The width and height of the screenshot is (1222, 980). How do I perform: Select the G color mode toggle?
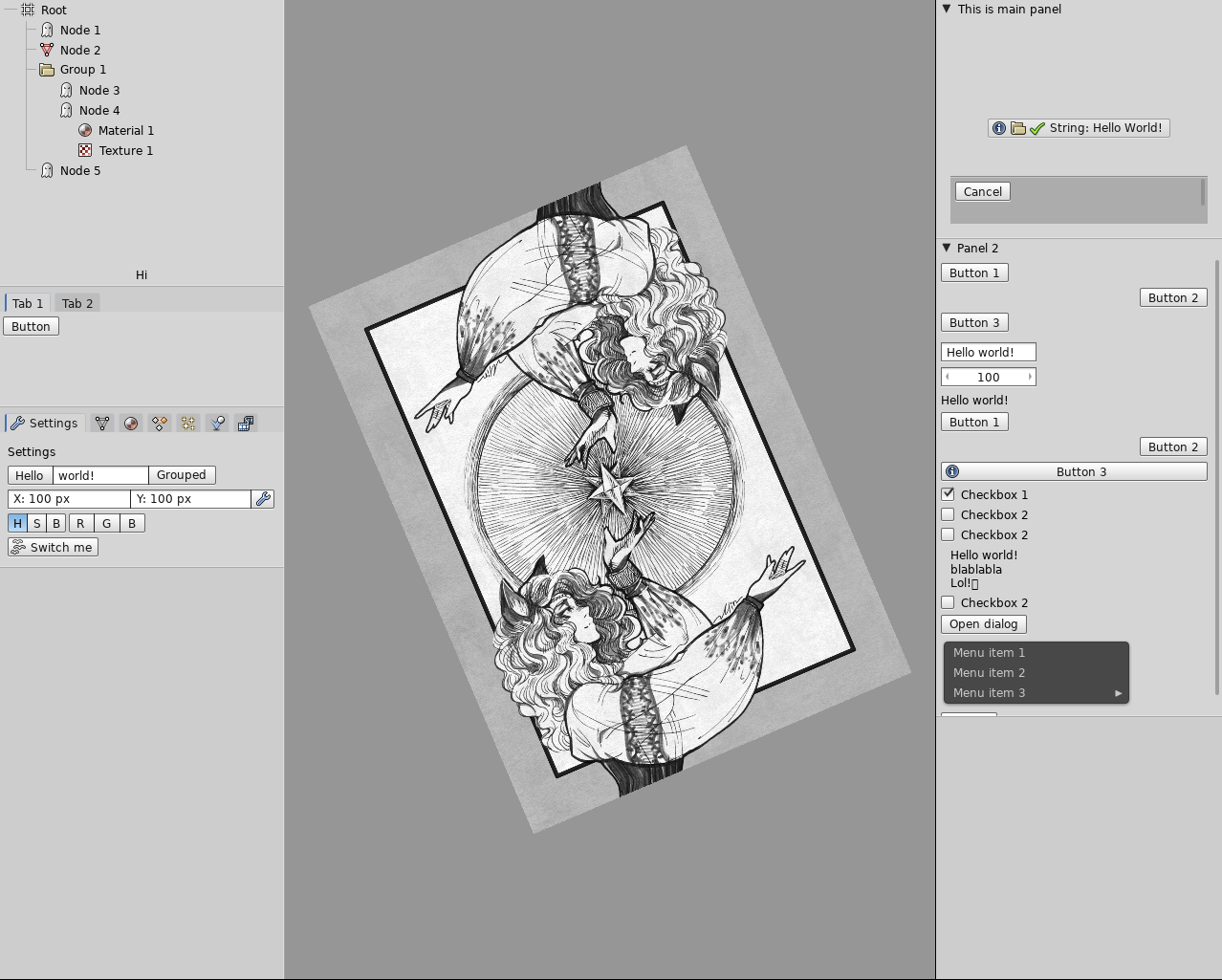pyautogui.click(x=106, y=523)
